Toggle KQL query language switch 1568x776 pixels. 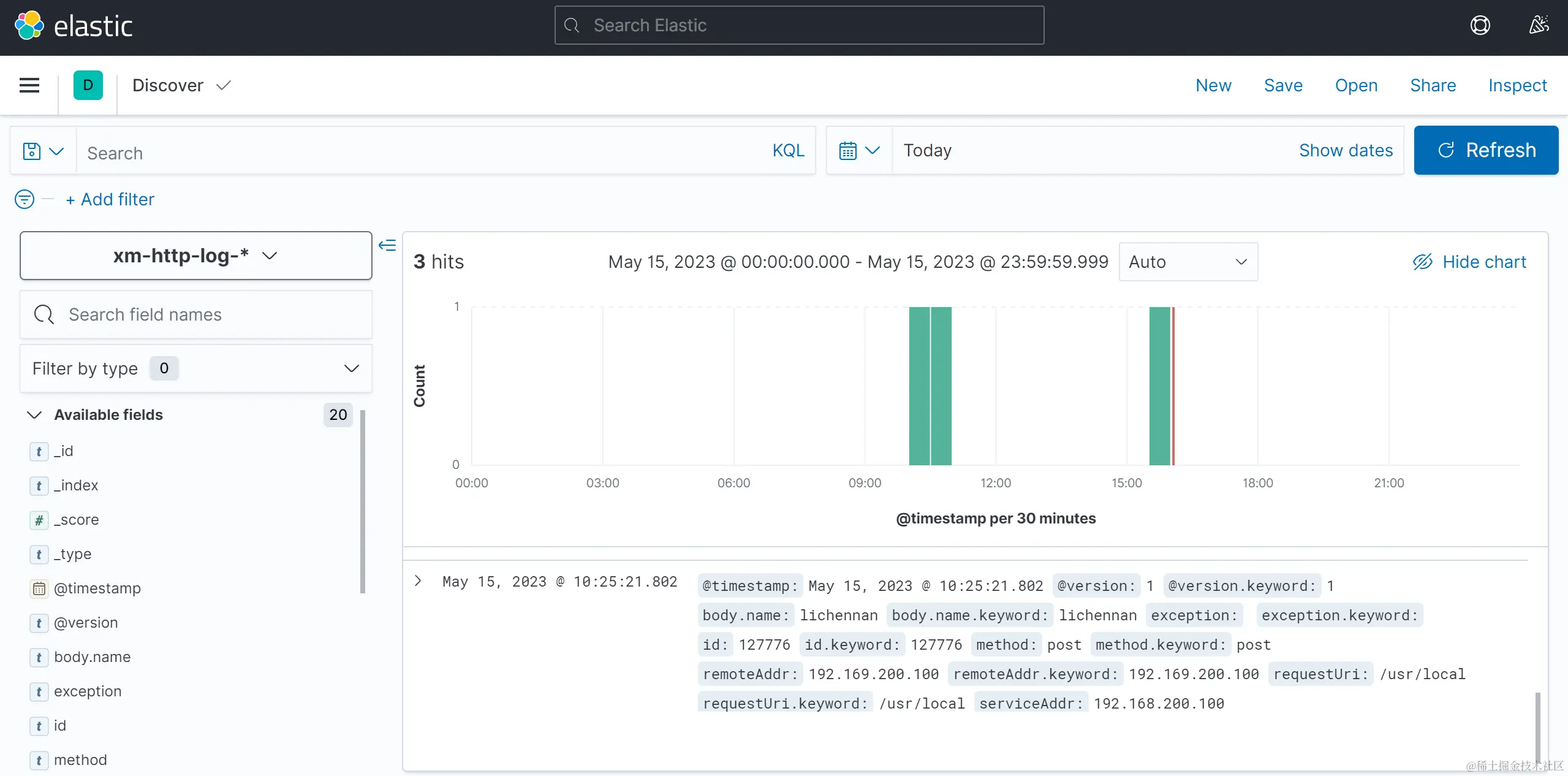tap(788, 151)
